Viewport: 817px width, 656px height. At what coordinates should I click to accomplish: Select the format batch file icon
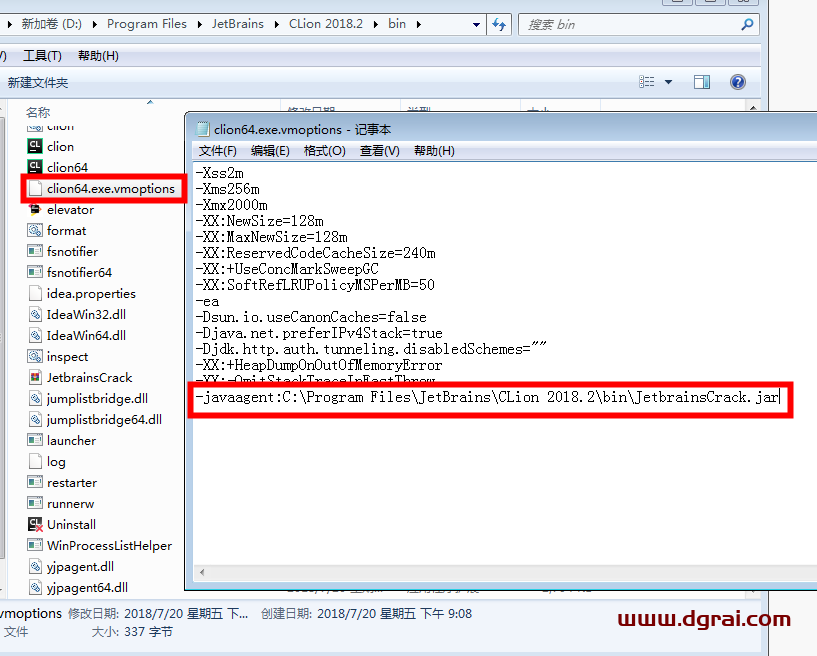tap(35, 230)
